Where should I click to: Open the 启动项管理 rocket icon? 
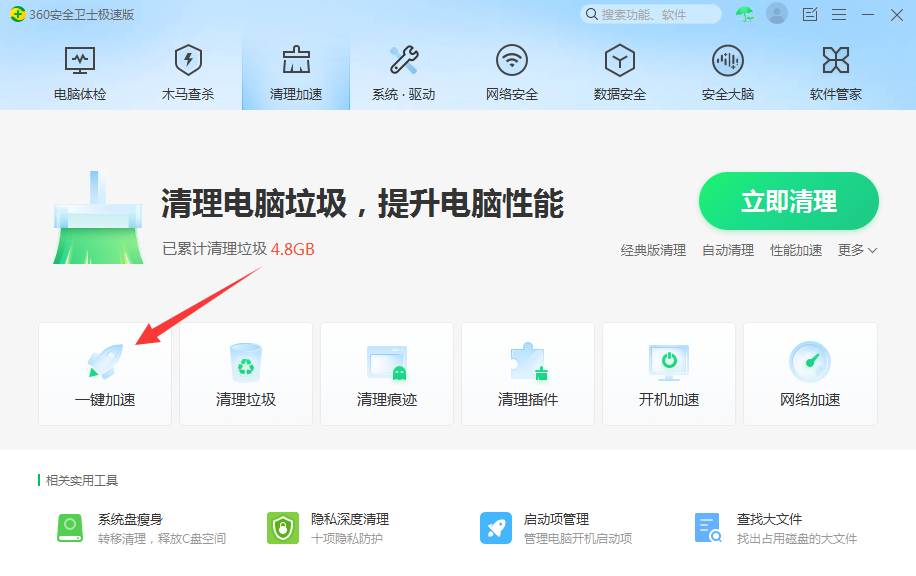496,528
